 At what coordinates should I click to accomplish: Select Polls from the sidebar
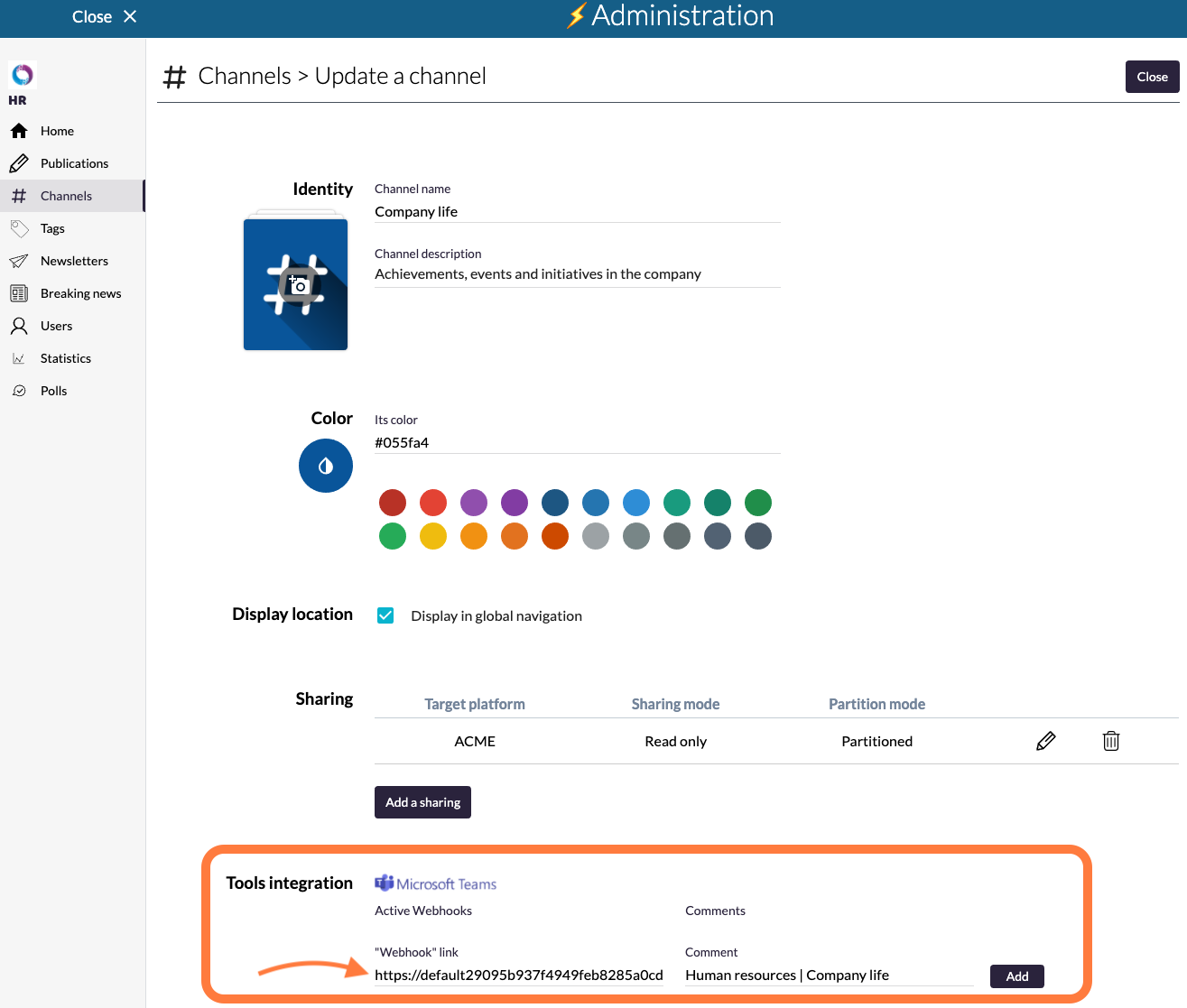(x=53, y=391)
